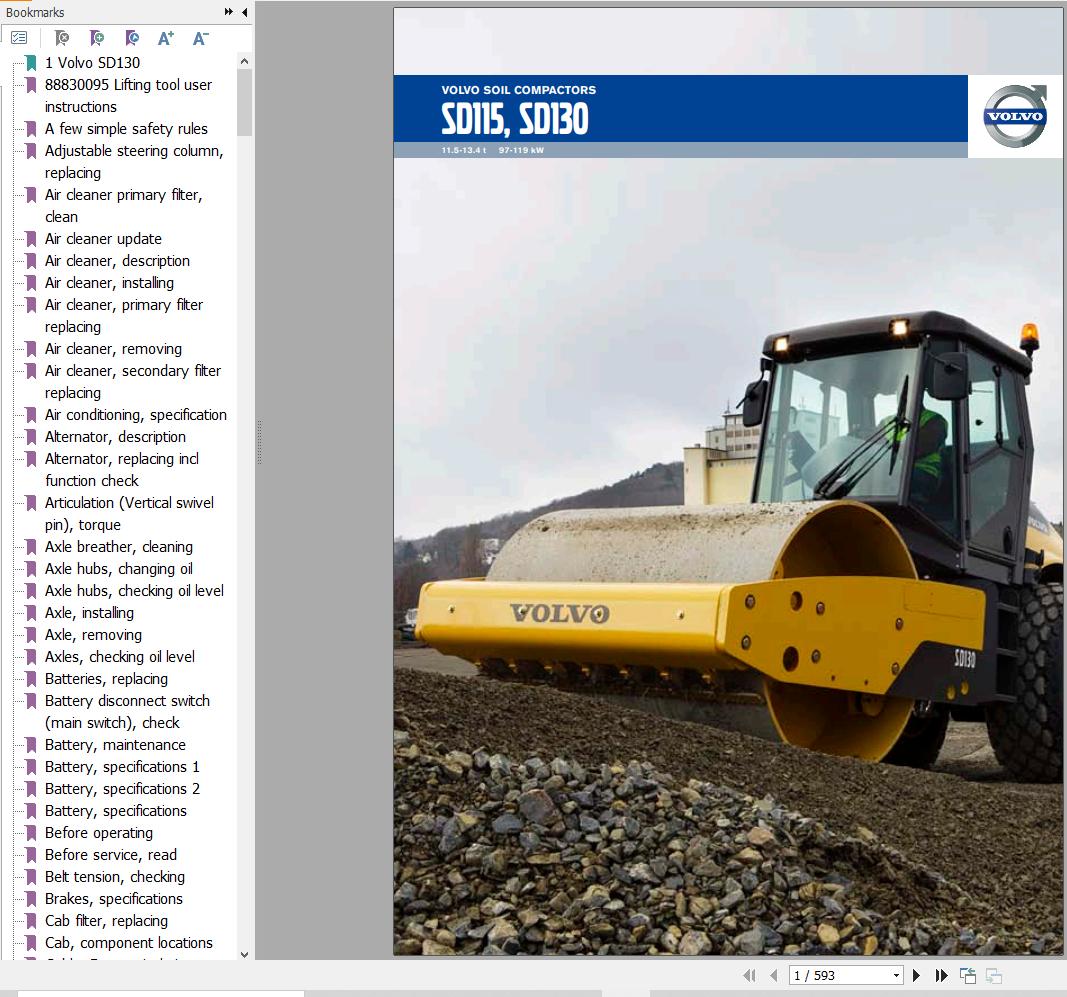1067x997 pixels.
Task: Increase bookmark text size with A+ icon
Action: [166, 38]
